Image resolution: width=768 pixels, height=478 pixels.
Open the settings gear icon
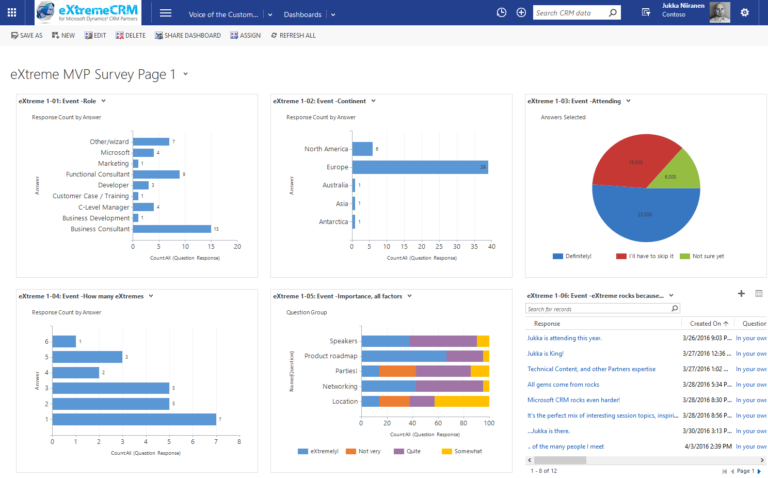(x=744, y=13)
